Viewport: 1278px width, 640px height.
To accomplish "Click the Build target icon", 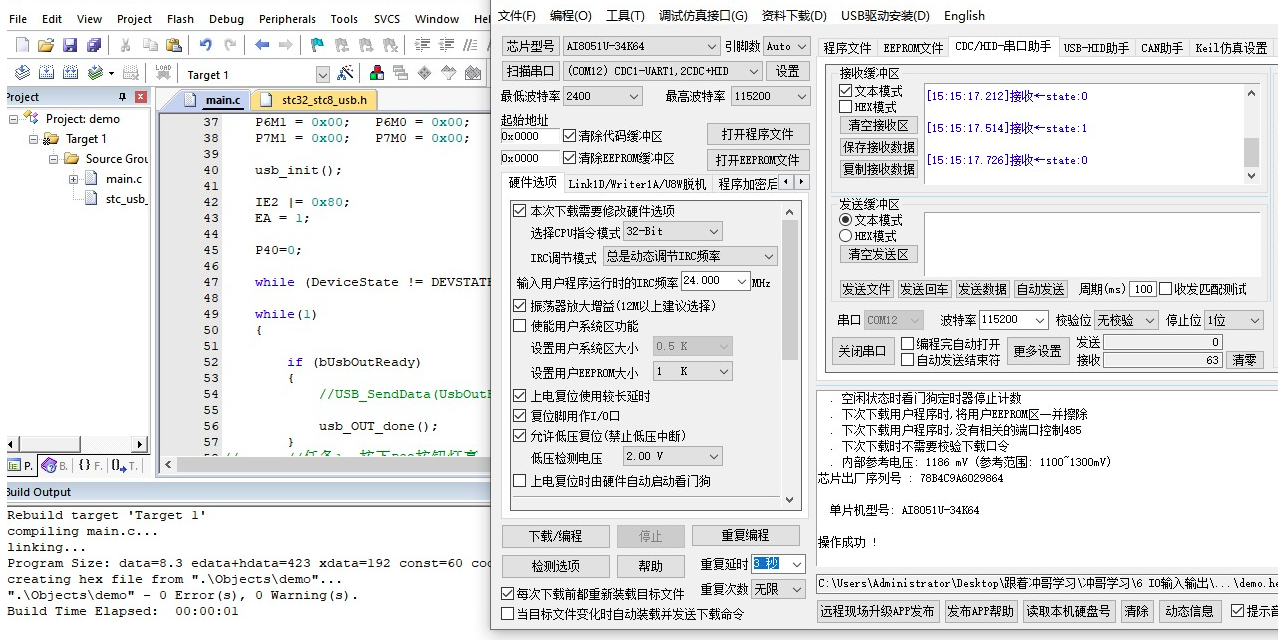I will 46,73.
